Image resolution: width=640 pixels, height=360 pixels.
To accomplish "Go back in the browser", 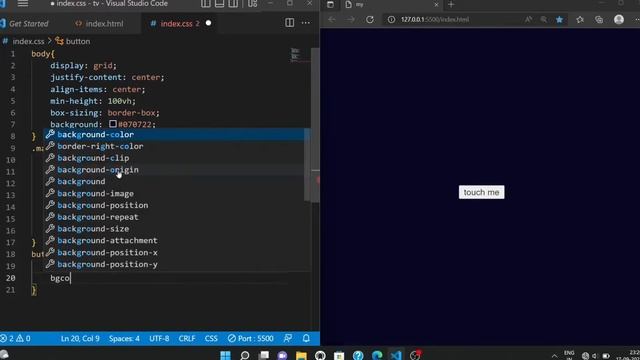I will (x=331, y=20).
